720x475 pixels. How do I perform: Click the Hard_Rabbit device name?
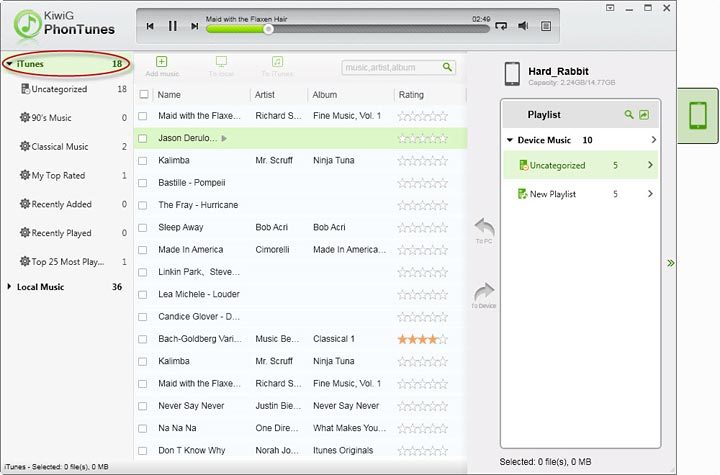click(558, 71)
